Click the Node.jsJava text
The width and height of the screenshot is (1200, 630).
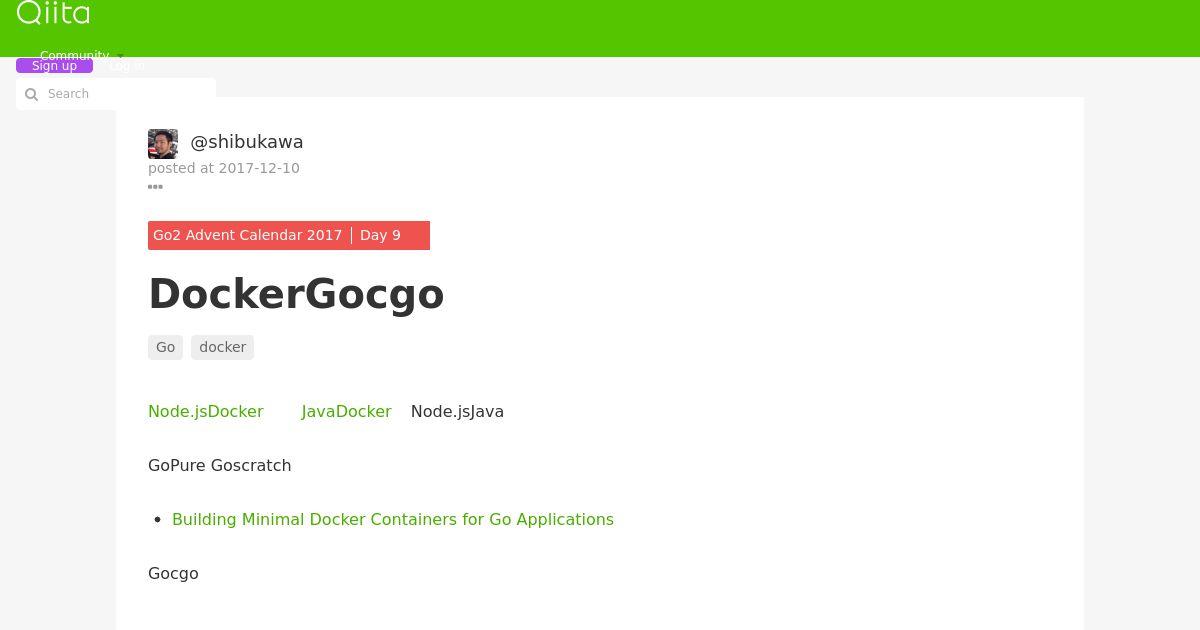pyautogui.click(x=457, y=412)
